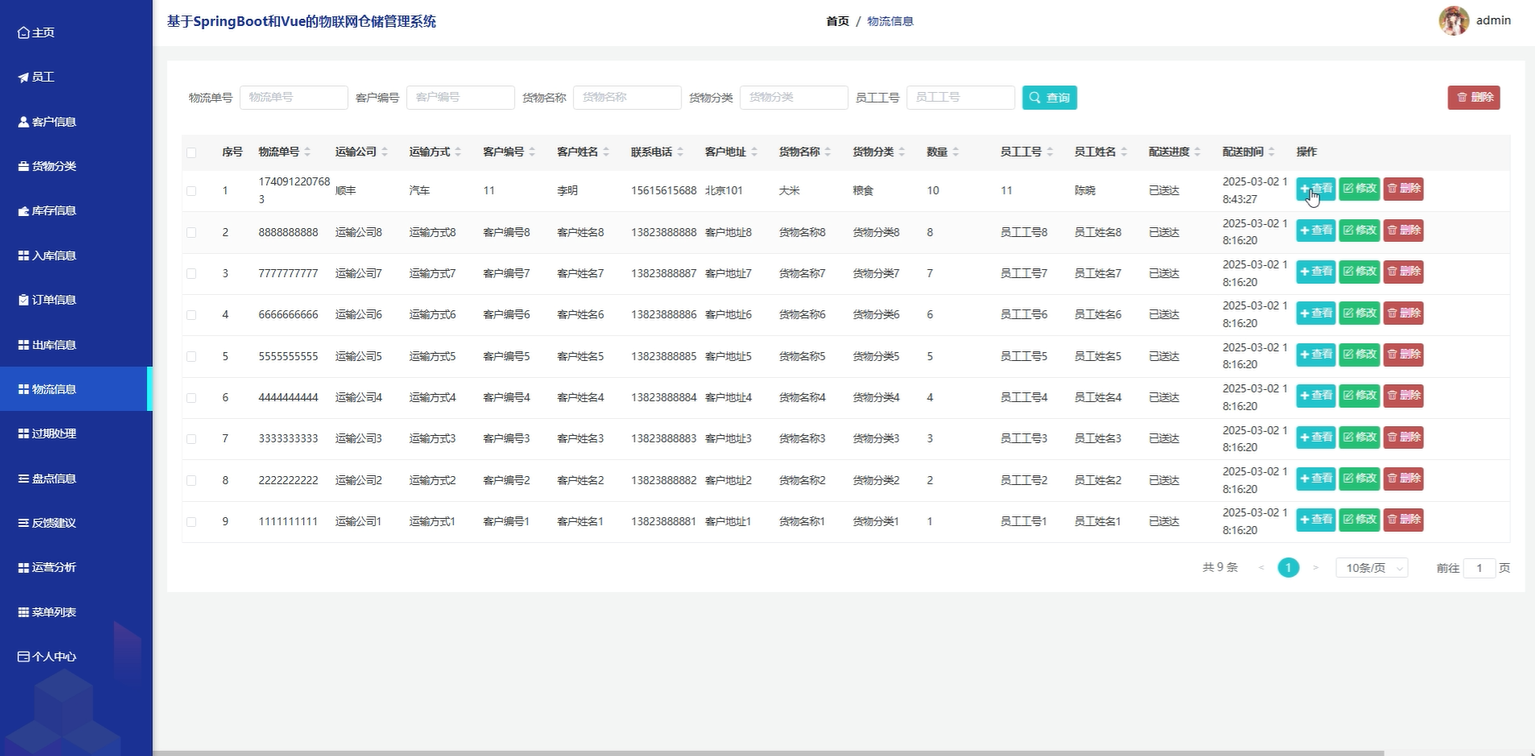
Task: Sort by 客户编号 column arrows
Action: 532,152
